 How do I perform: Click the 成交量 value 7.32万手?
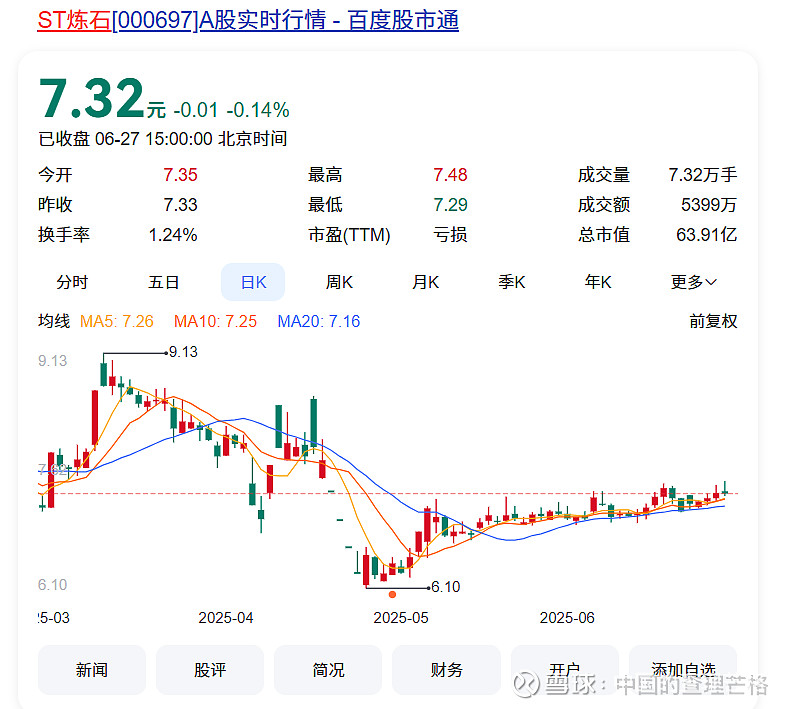(x=703, y=175)
